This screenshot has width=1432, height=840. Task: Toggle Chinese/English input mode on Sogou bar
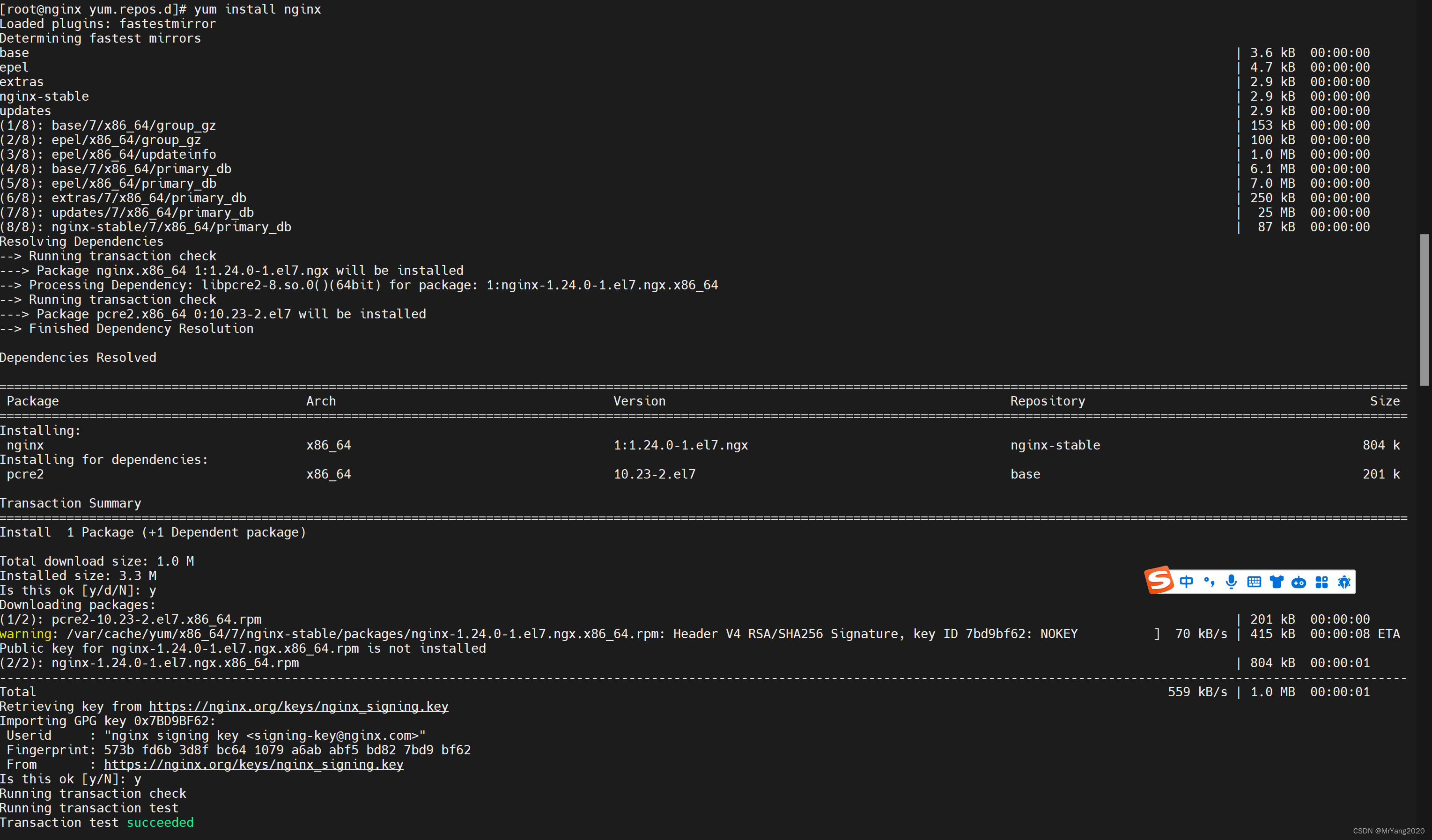pyautogui.click(x=1187, y=582)
